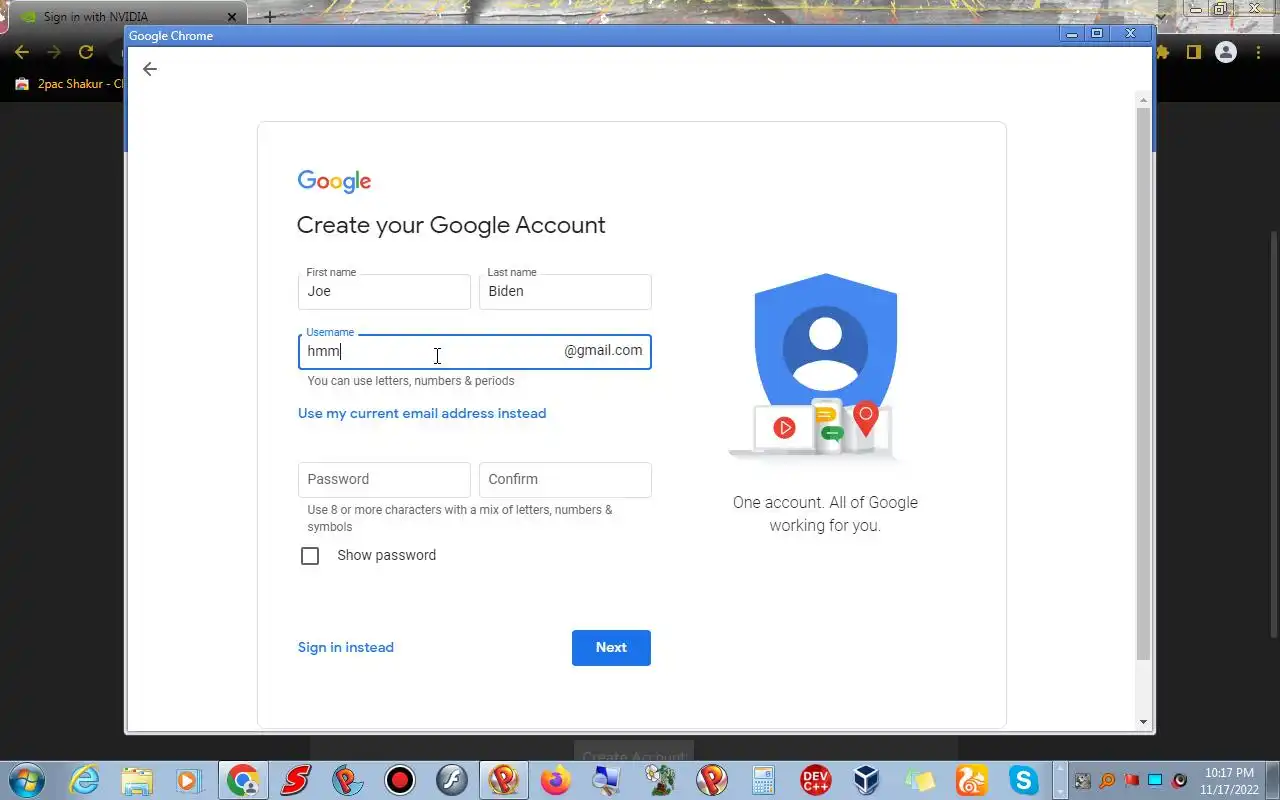Open the background browser's side panel icon
This screenshot has height=800, width=1280.
coord(1193,52)
